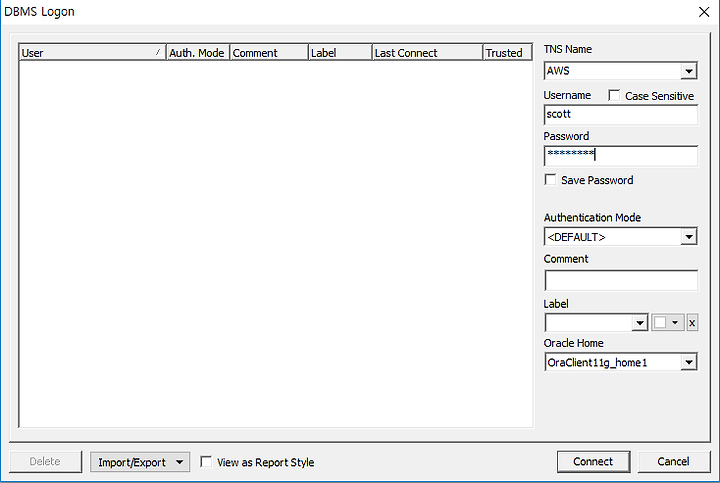Open the Oracle Home dropdown list
Viewport: 720px width, 483px height.
point(688,362)
